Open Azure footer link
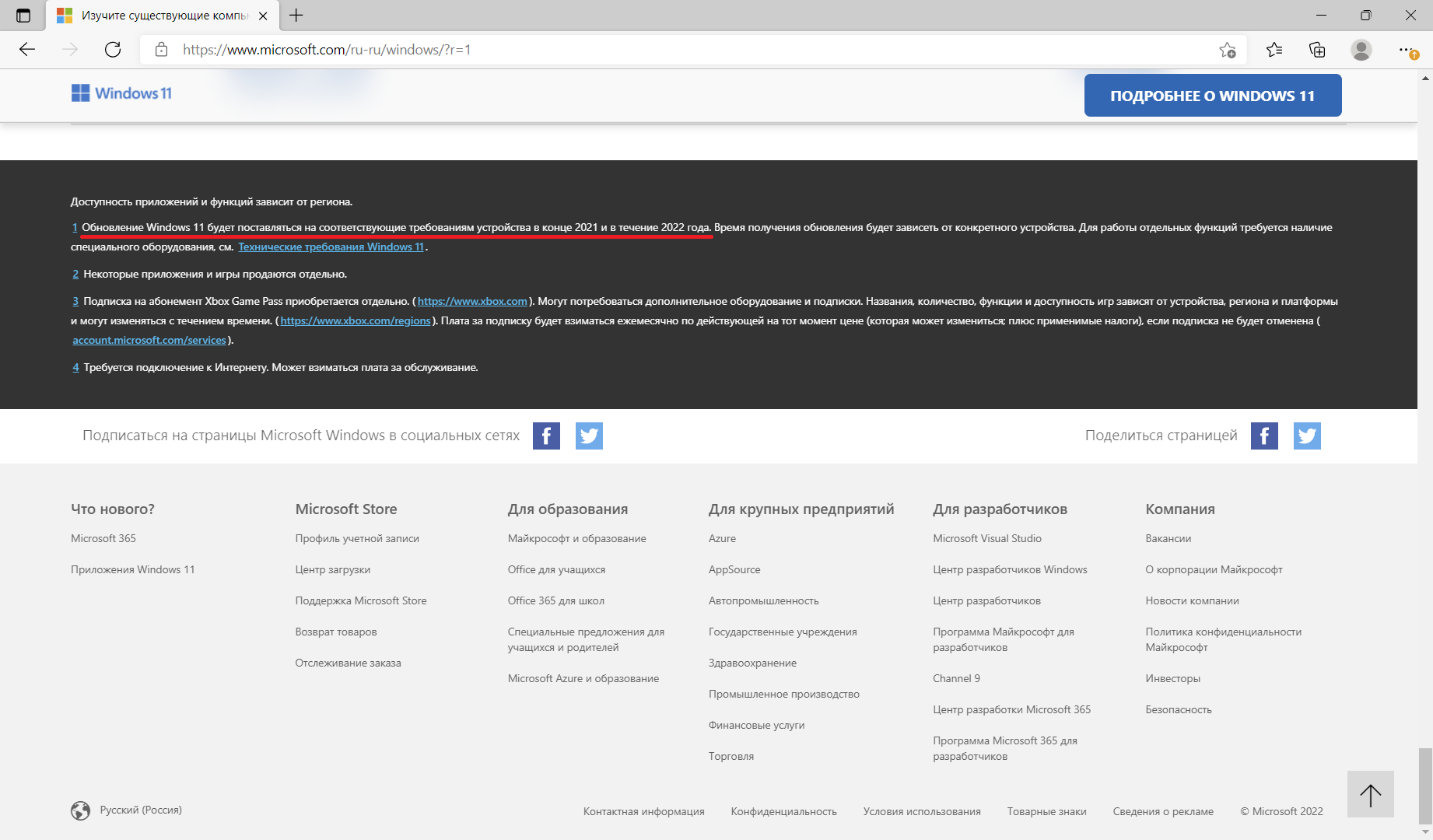This screenshot has width=1433, height=840. 722,538
